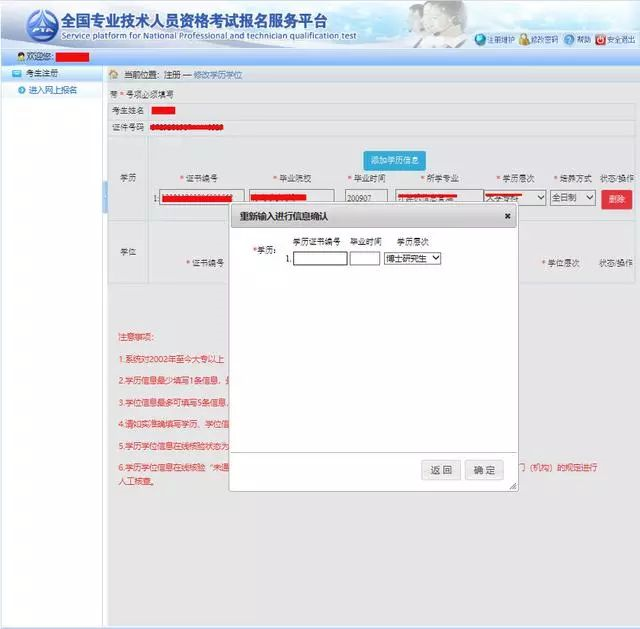Close the 重新输入进行信息确认 dialog
The width and height of the screenshot is (640, 629).
coord(507,215)
